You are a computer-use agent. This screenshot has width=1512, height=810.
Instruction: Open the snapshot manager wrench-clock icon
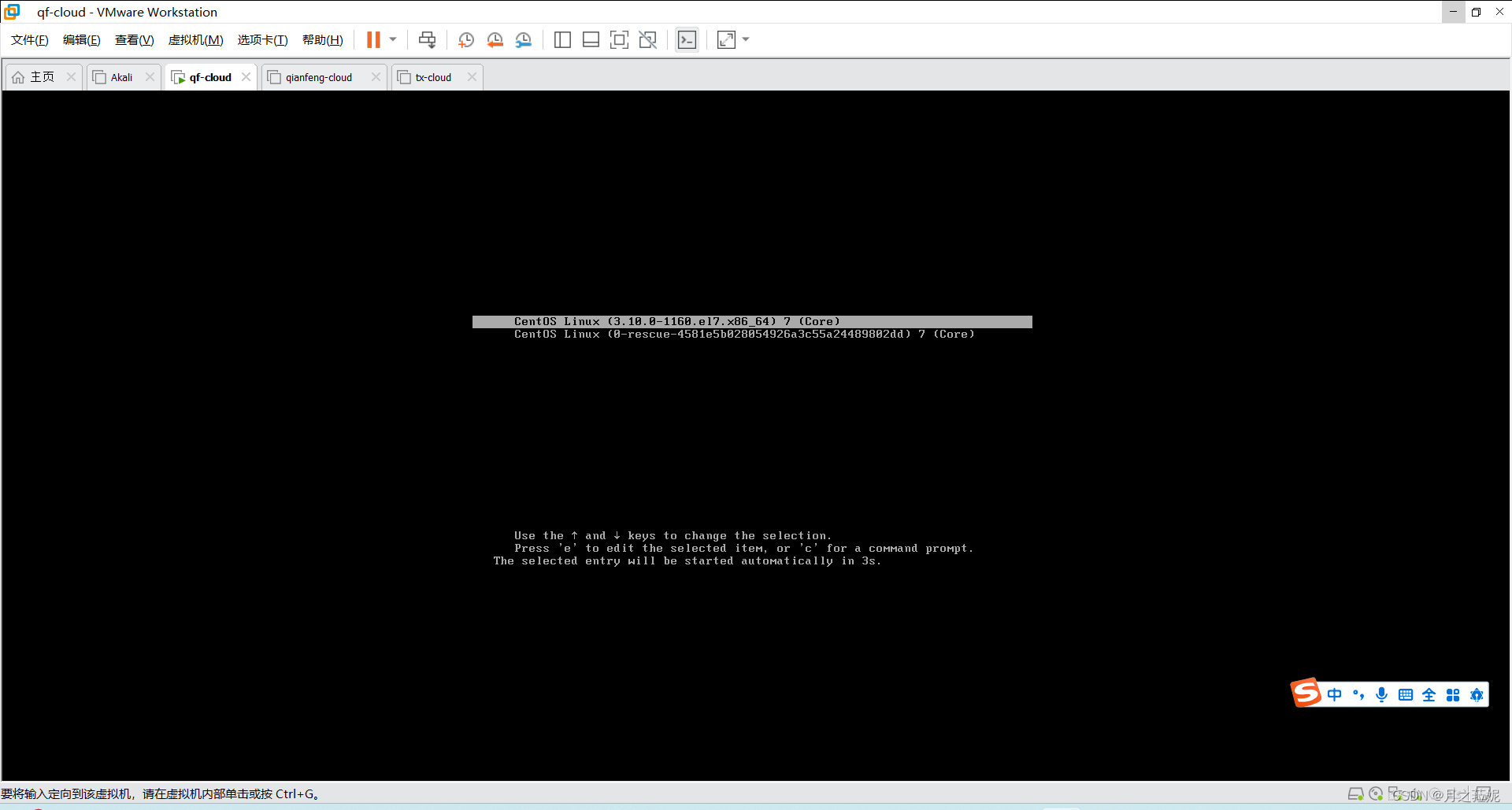tap(523, 39)
